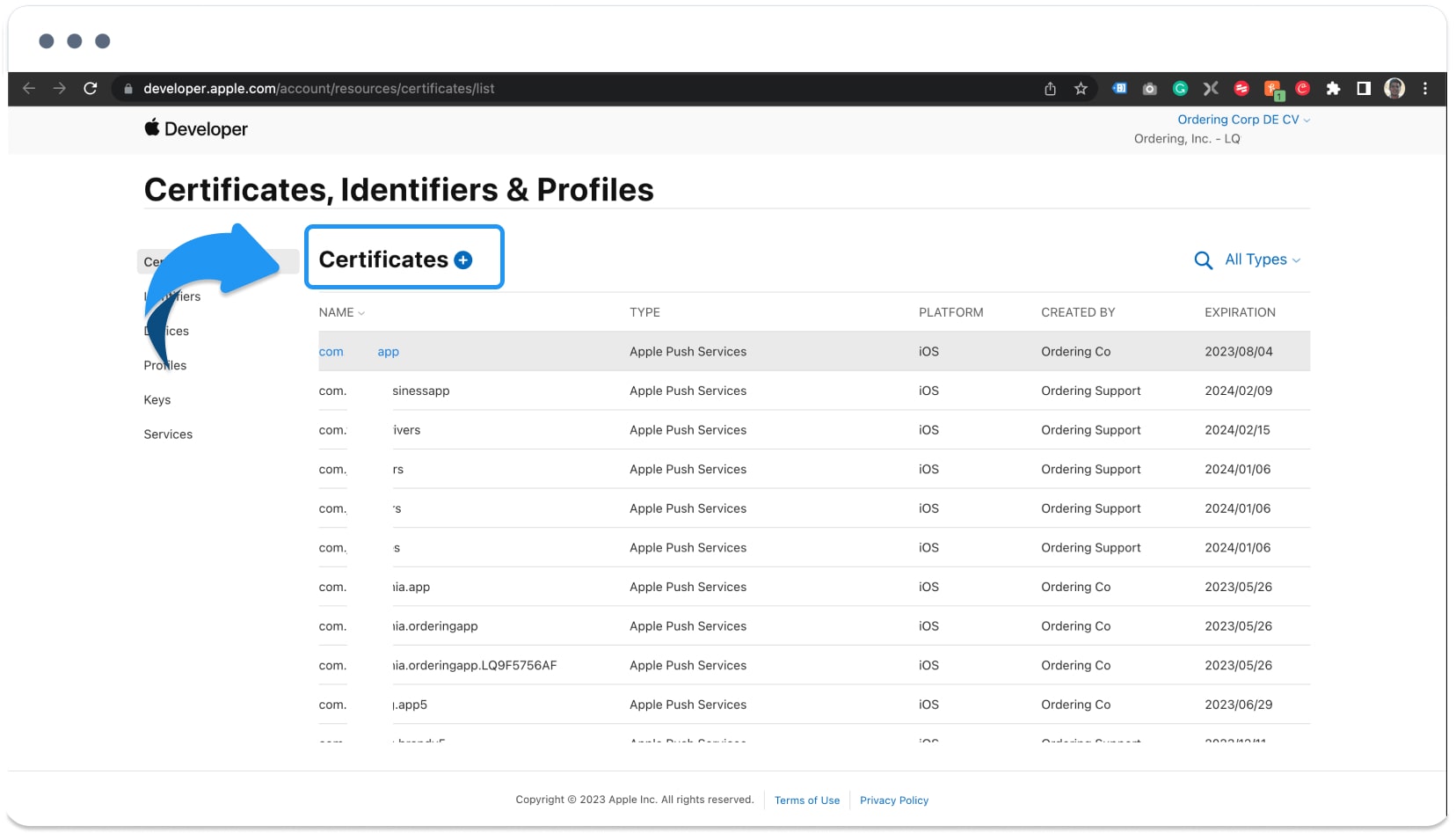
Task: Click the search magnifier icon
Action: pos(1203,260)
